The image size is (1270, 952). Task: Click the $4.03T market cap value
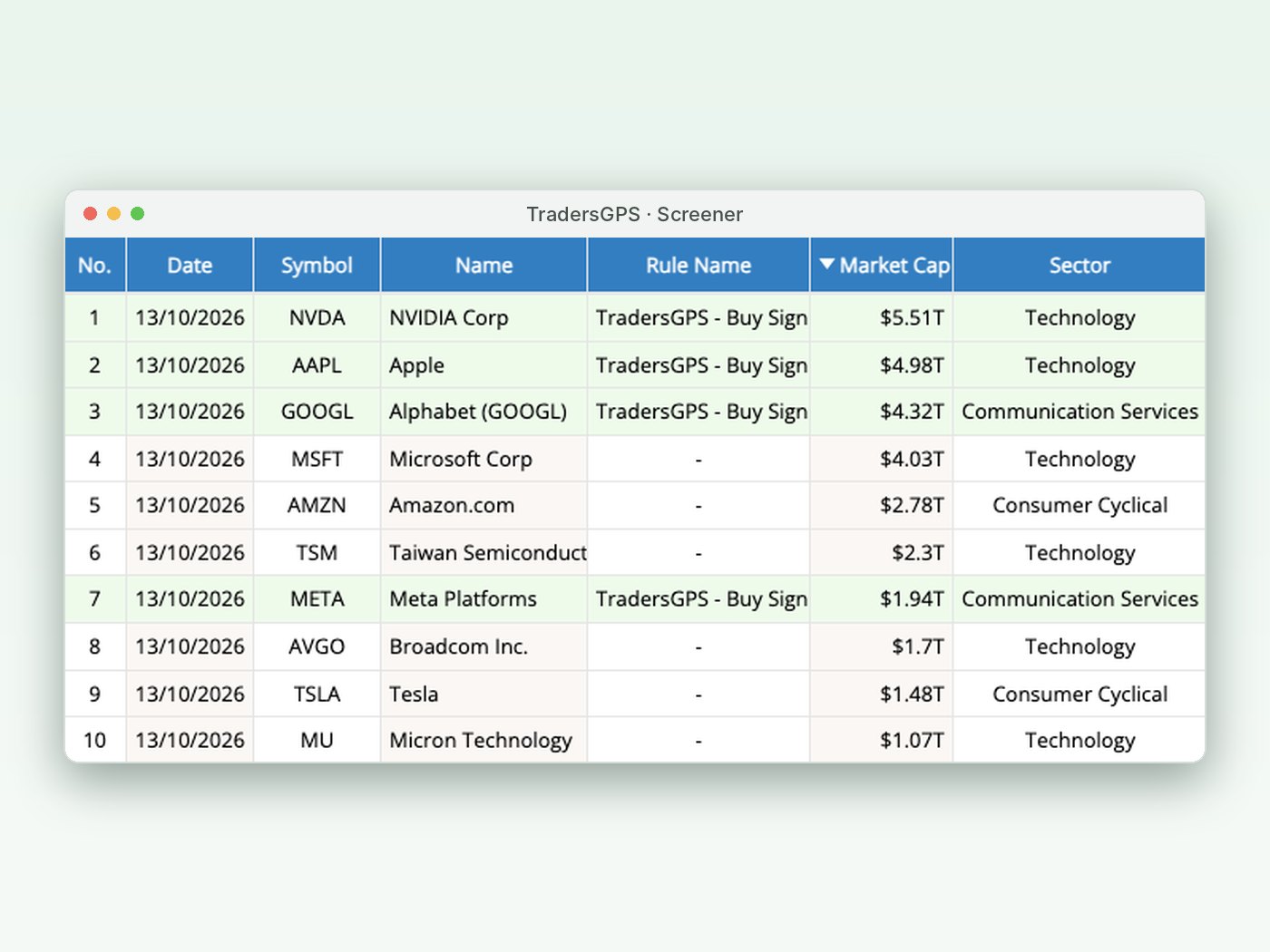[x=912, y=459]
